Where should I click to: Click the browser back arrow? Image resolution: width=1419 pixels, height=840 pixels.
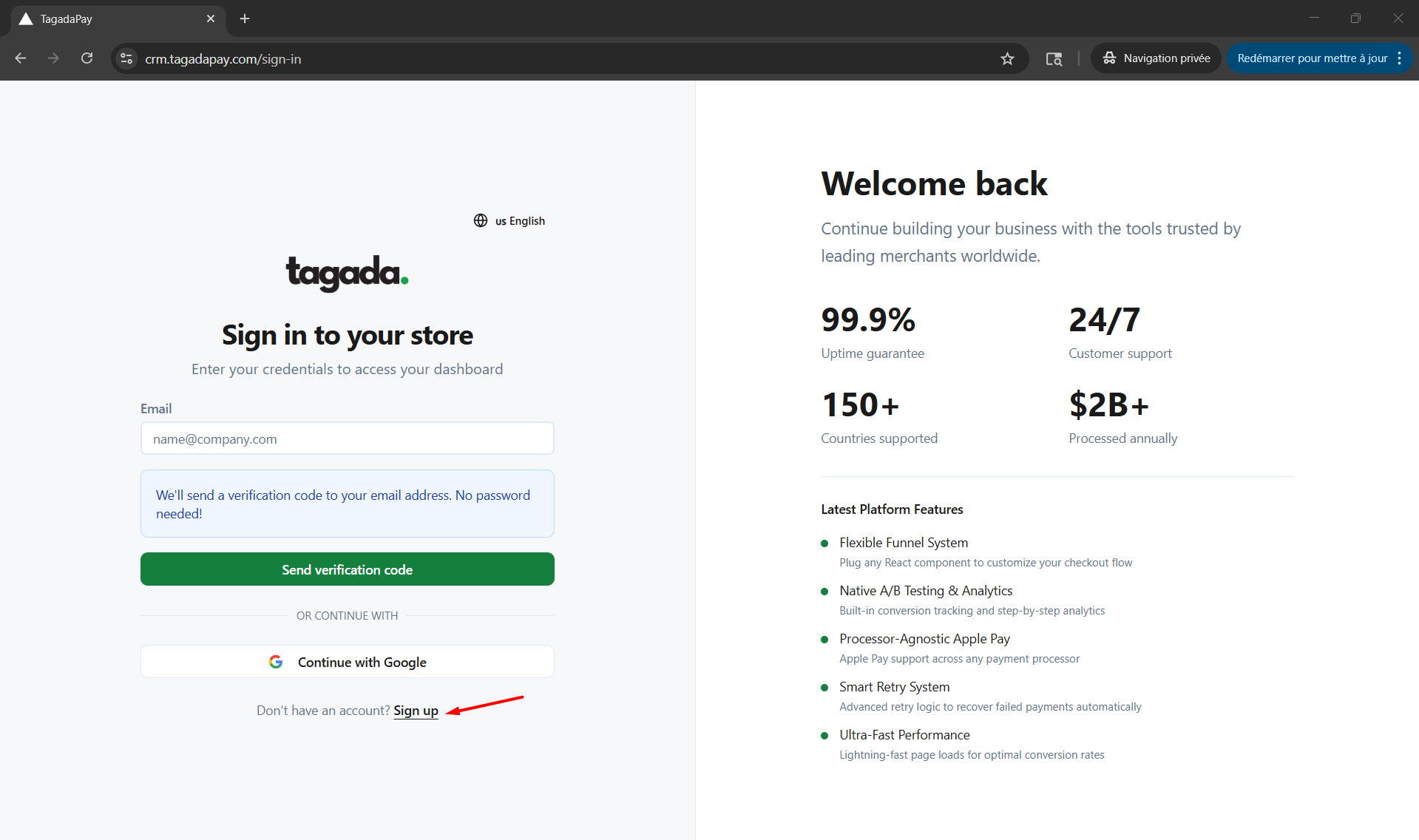(x=21, y=58)
